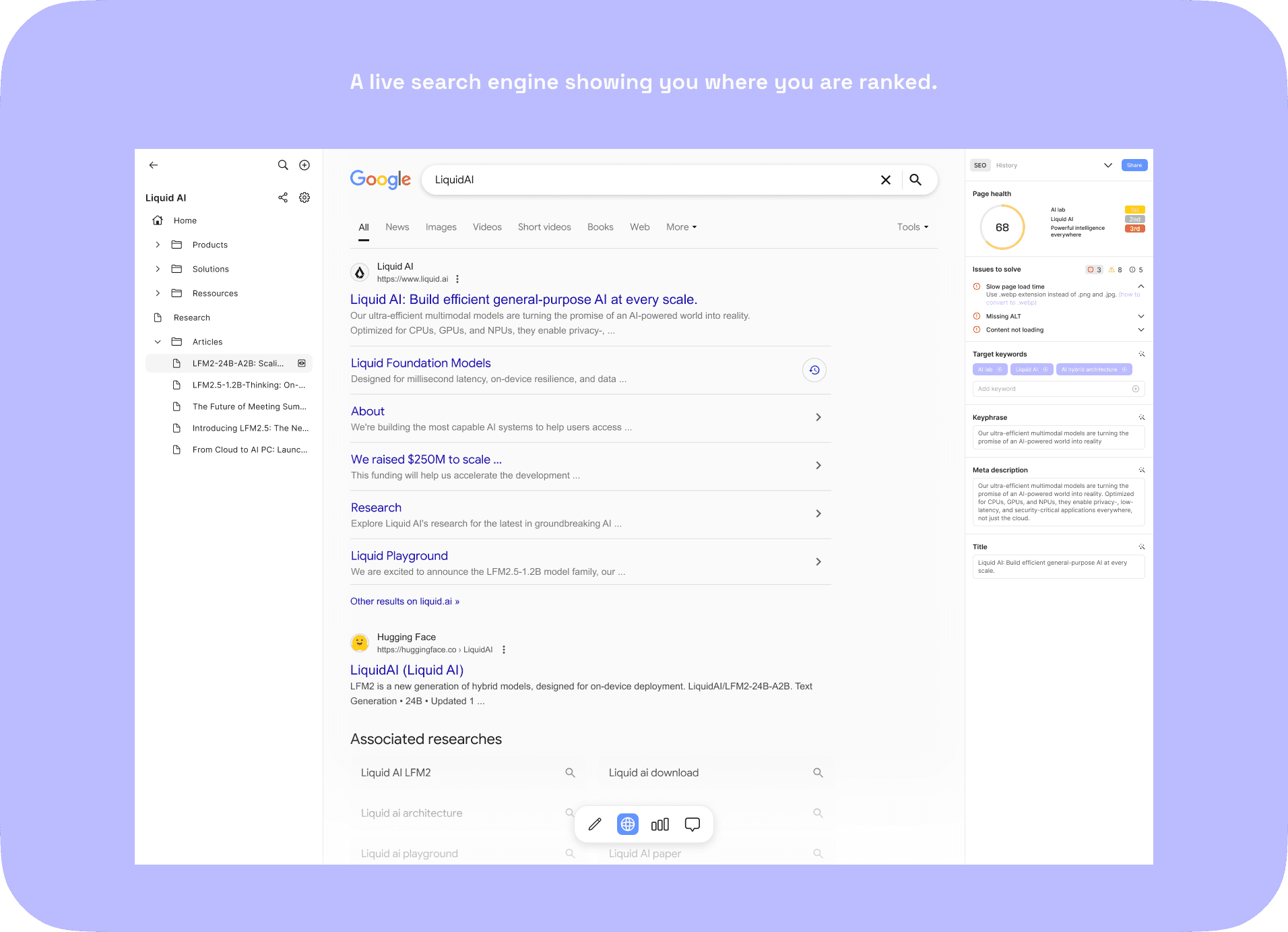Share the Liquid AI project via share icon
Image resolution: width=1288 pixels, height=932 pixels.
[x=283, y=197]
